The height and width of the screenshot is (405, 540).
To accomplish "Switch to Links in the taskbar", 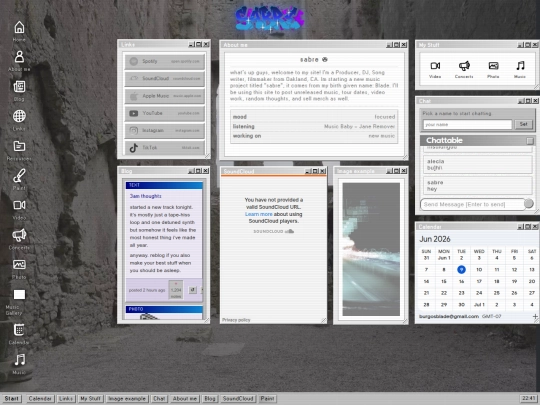I will [x=66, y=398].
